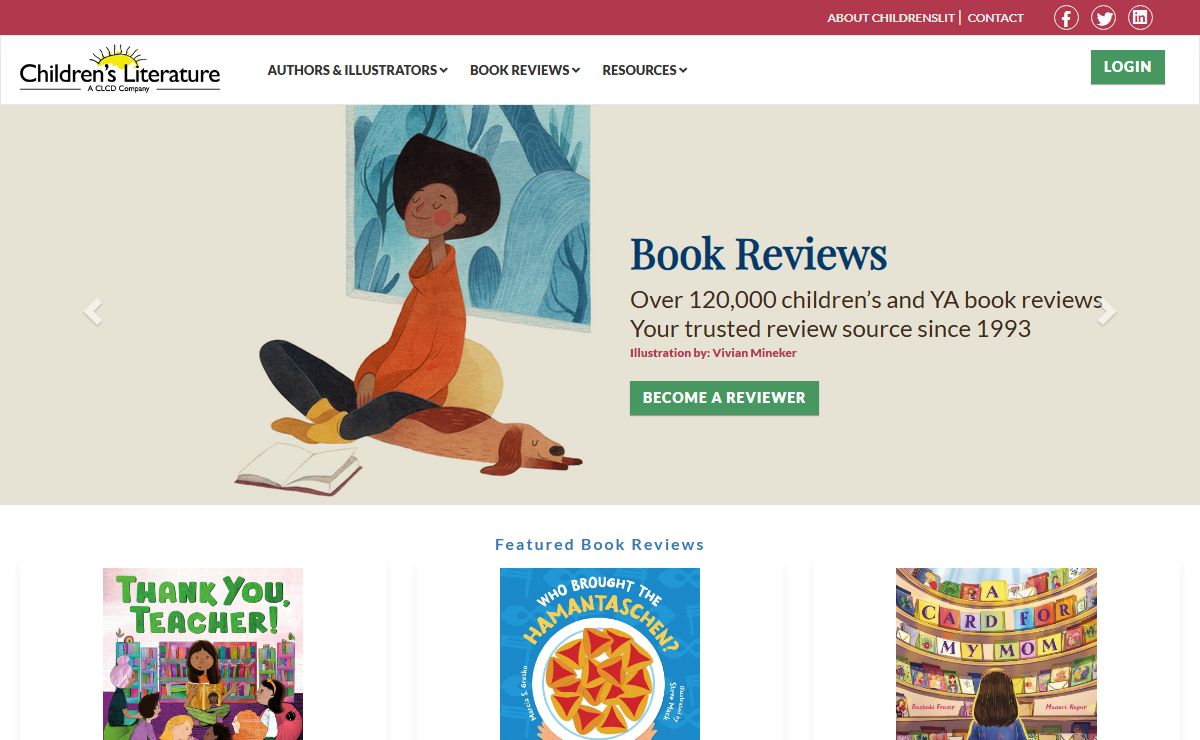Expand the Resources dropdown menu
The image size is (1200, 740).
click(645, 70)
